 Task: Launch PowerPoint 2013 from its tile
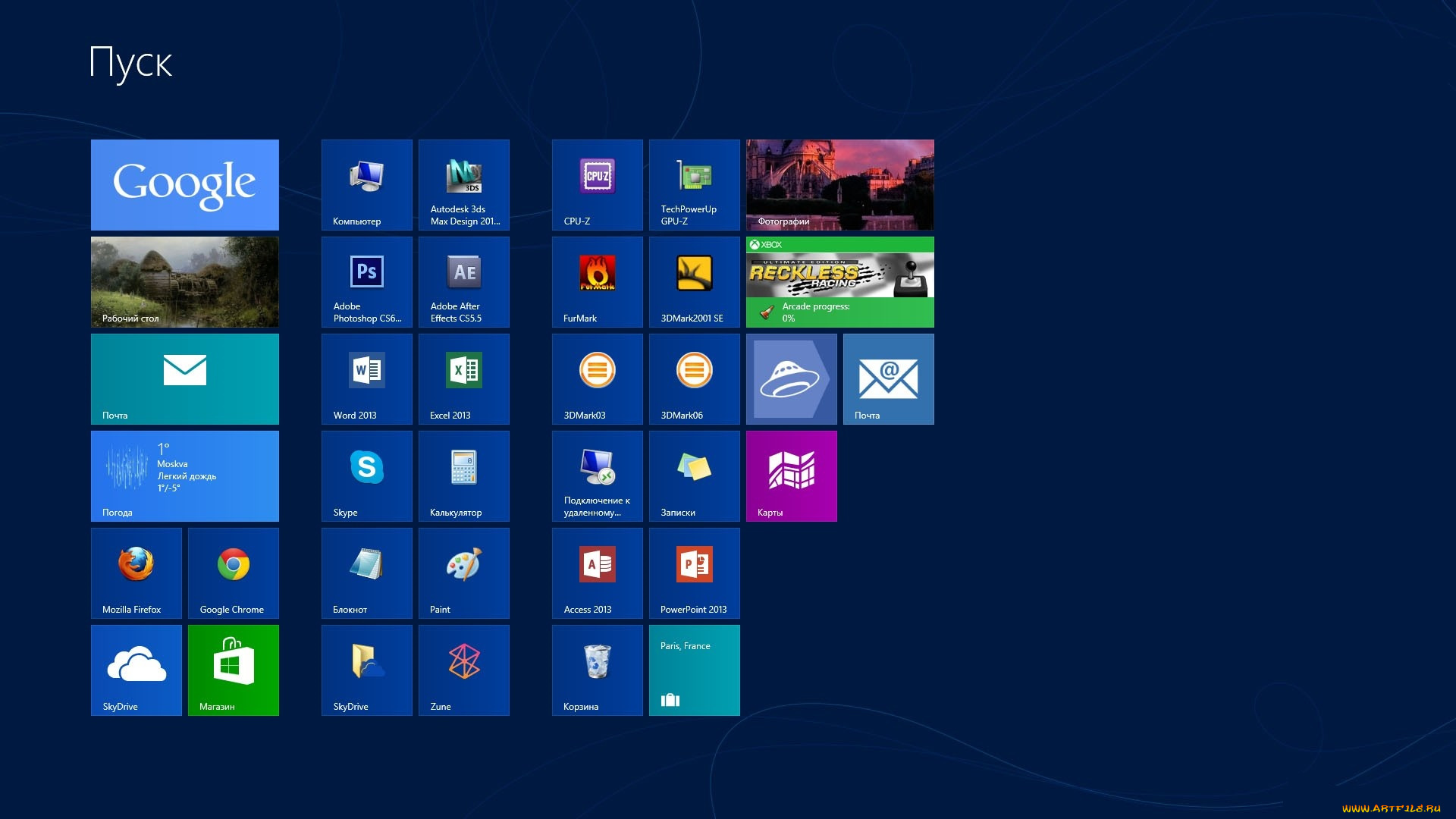694,573
